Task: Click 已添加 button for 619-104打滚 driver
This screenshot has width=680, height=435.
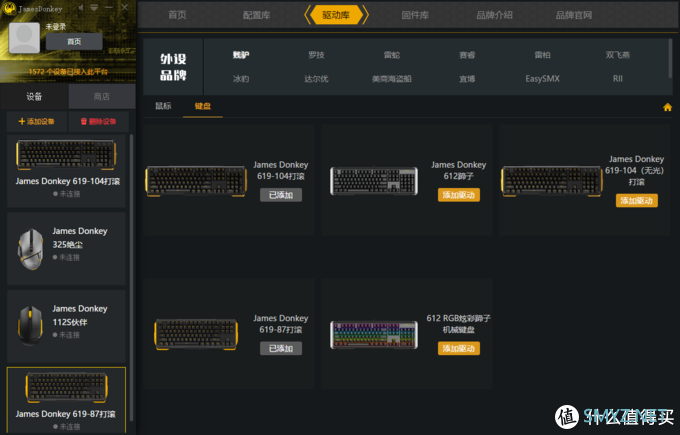Action: point(281,195)
